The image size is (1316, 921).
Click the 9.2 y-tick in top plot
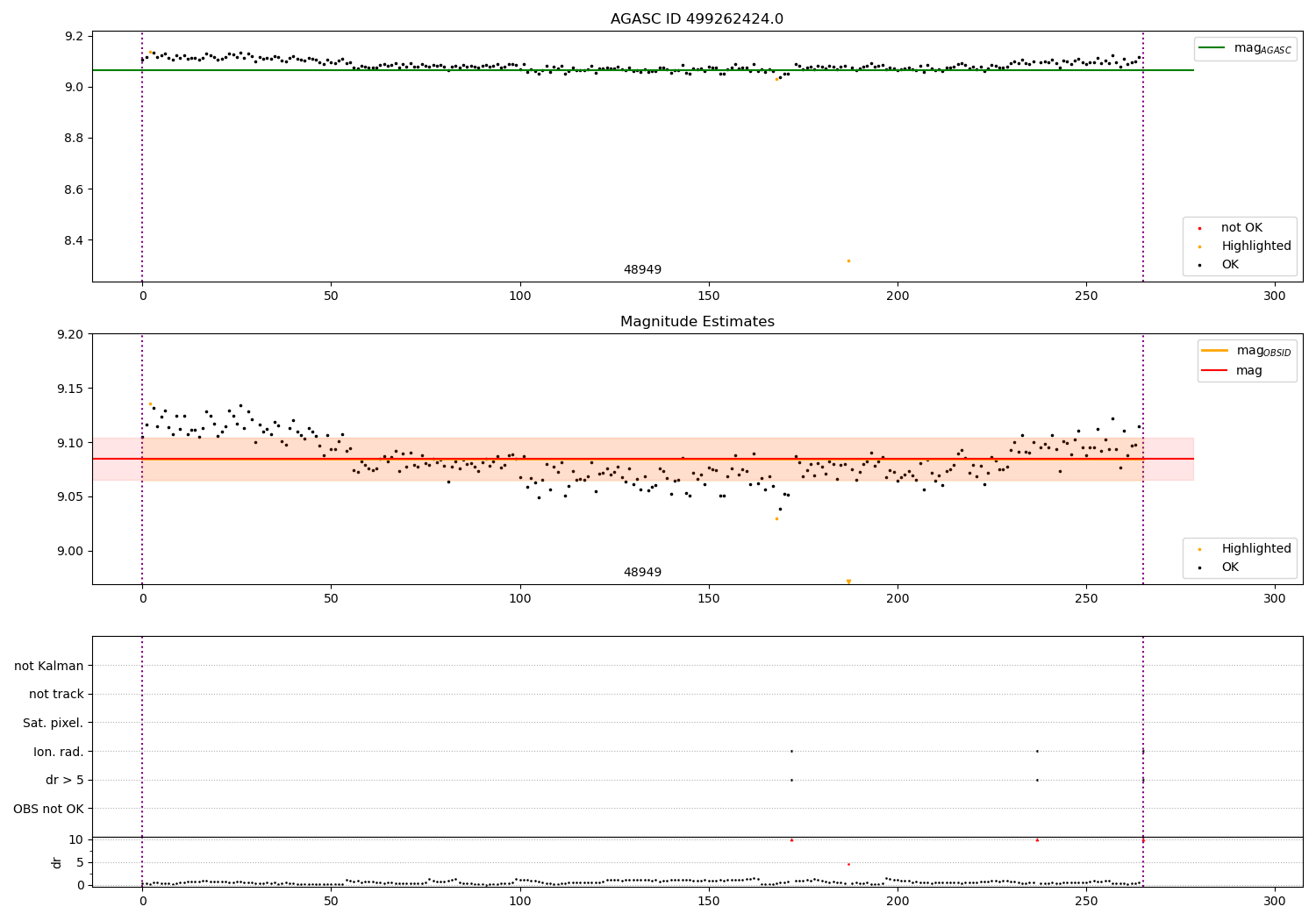click(75, 36)
